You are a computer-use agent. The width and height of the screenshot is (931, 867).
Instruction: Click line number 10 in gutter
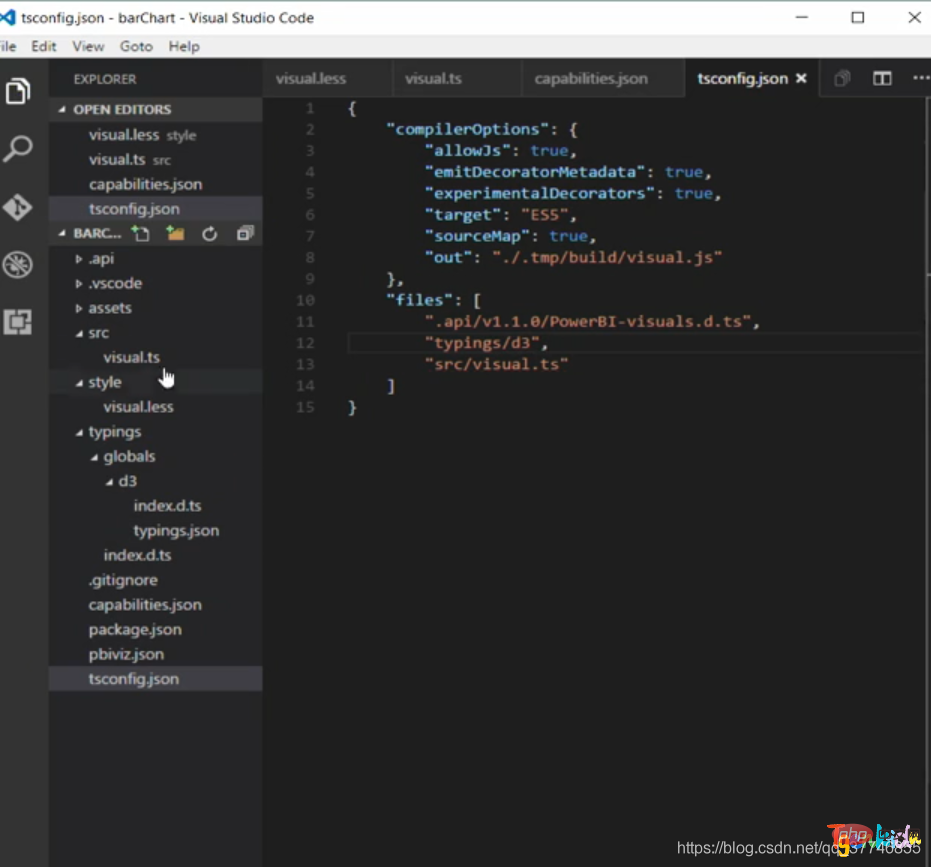tap(305, 300)
